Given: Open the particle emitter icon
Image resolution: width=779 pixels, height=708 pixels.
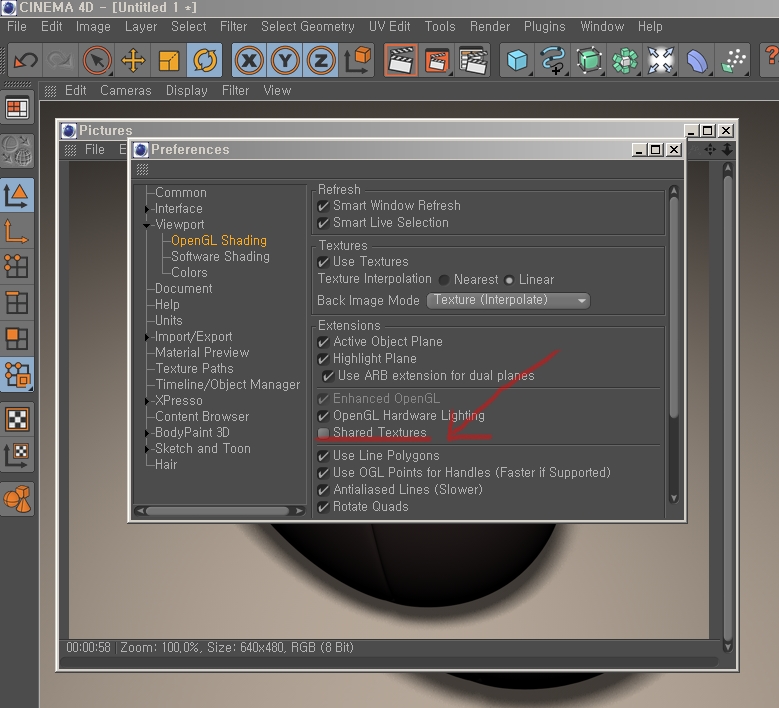Looking at the screenshot, I should (x=733, y=60).
